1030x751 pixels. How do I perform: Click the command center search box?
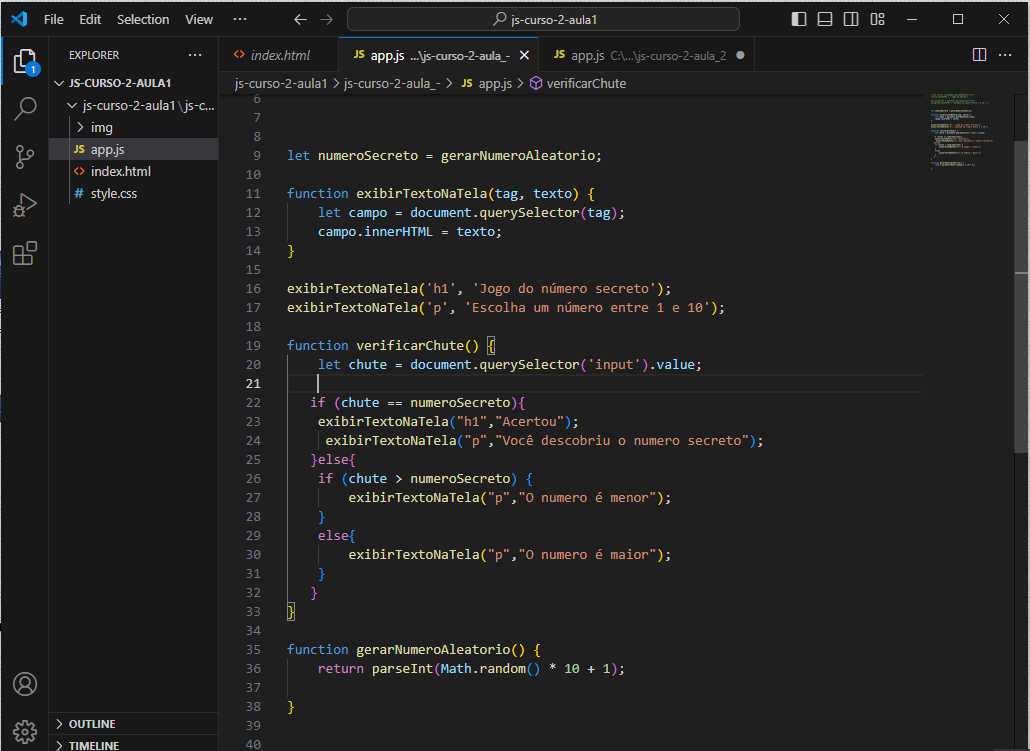(x=543, y=20)
